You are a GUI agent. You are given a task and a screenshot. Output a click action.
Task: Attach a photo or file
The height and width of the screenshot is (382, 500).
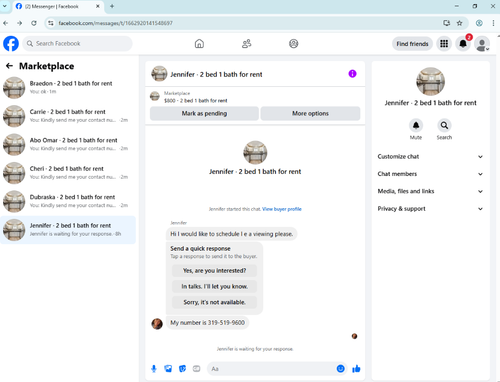(168, 369)
